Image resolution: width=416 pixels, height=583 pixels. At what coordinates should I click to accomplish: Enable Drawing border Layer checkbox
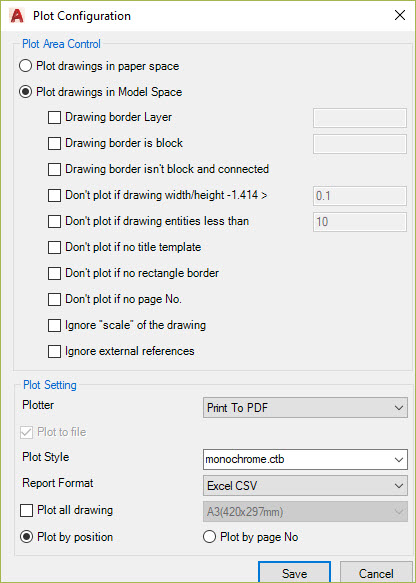click(x=54, y=118)
